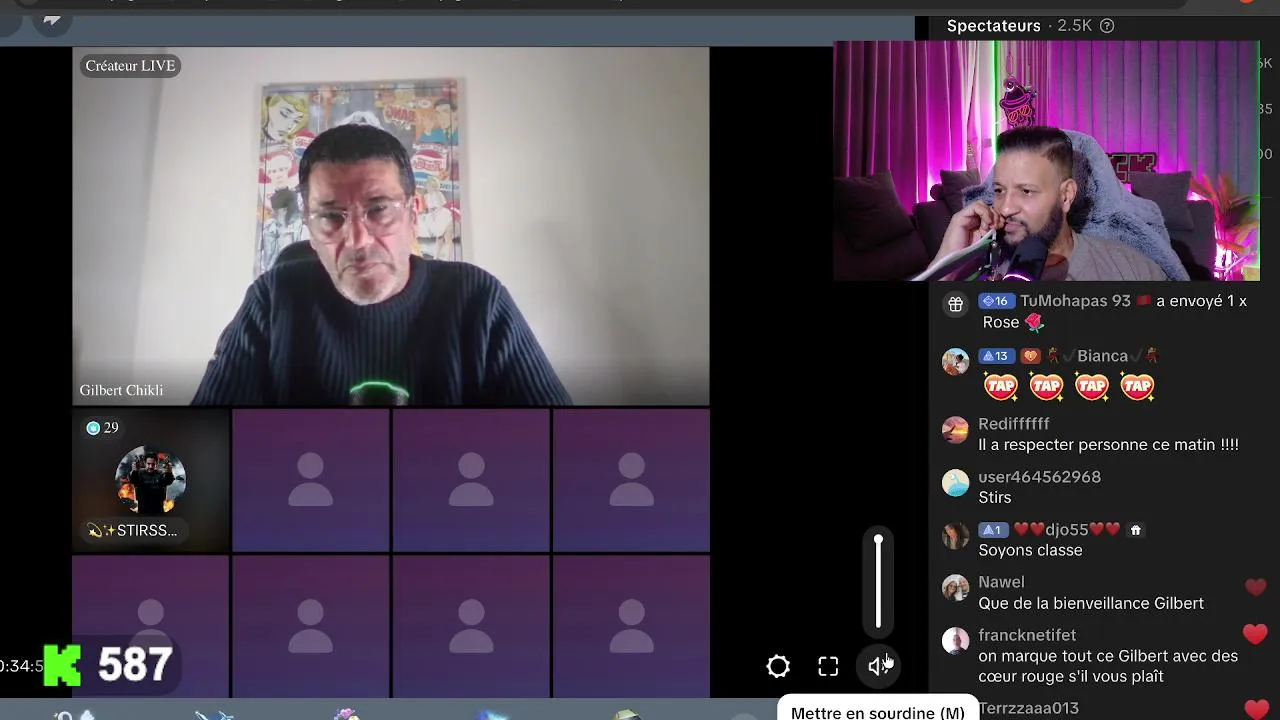Click the level 16 badge next to TuMohapas

[997, 301]
